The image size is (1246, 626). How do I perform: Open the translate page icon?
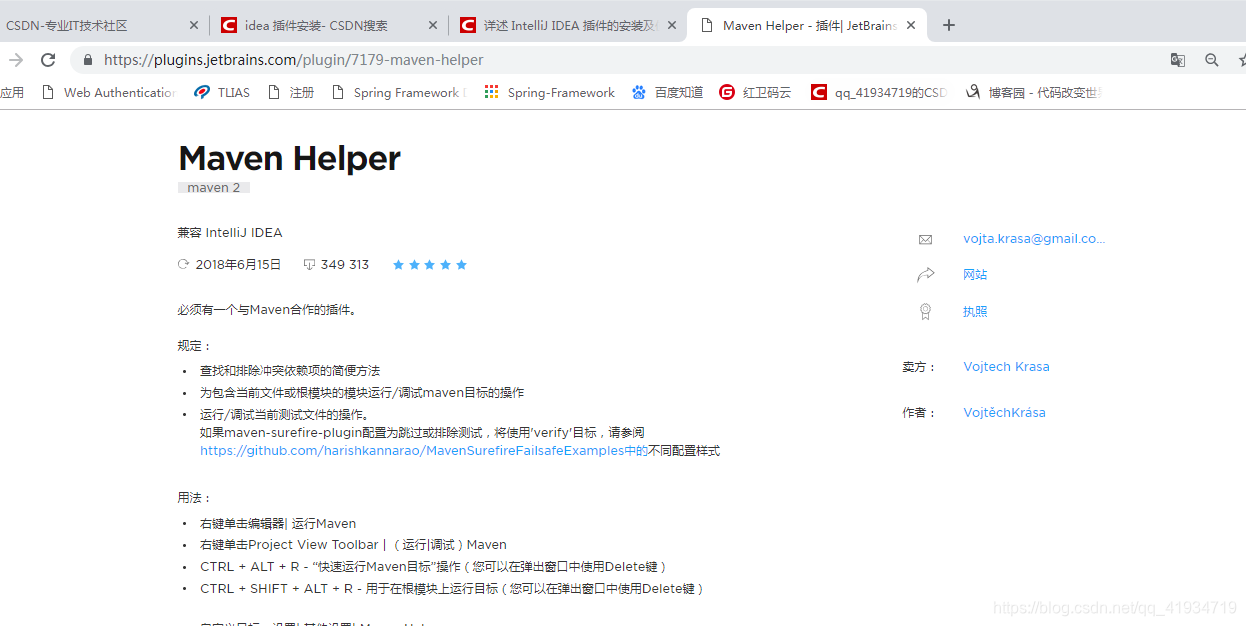pos(1178,60)
